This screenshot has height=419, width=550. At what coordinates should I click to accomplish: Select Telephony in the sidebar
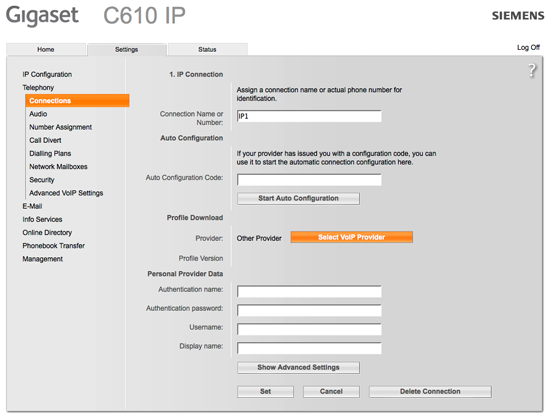[38, 87]
